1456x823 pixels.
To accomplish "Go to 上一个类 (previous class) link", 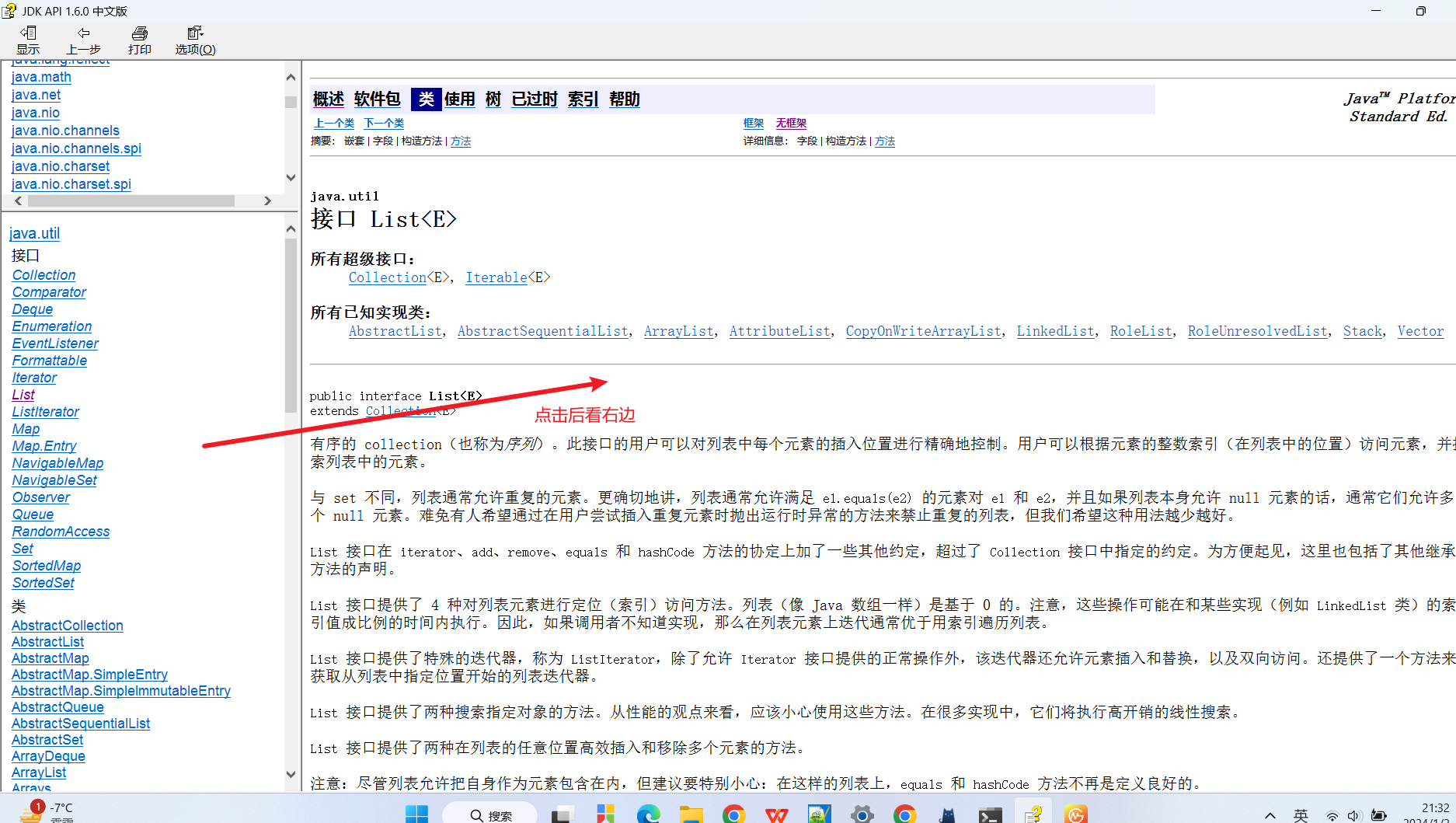I will click(334, 123).
